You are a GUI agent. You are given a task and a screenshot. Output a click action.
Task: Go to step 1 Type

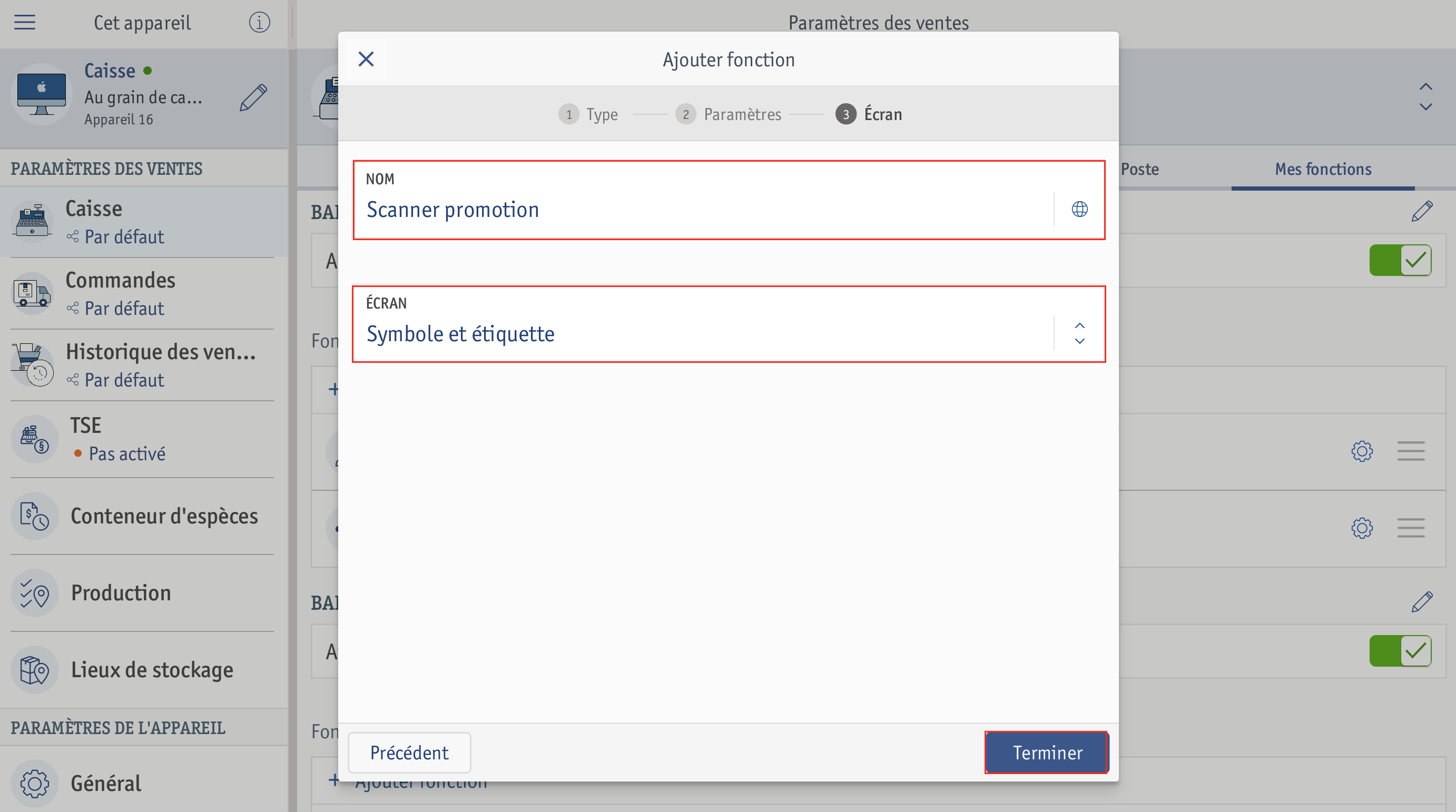click(x=588, y=114)
